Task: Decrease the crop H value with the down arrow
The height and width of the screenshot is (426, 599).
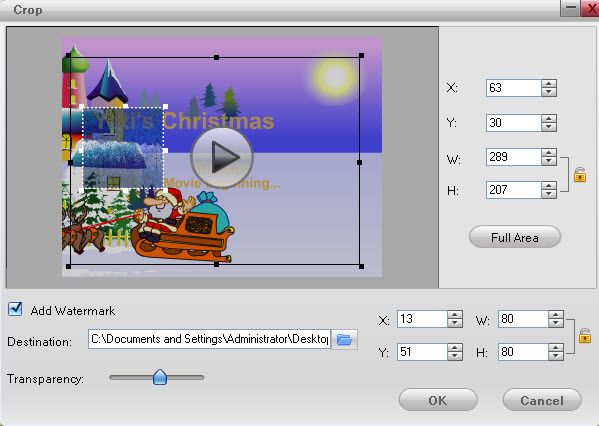Action: 549,194
